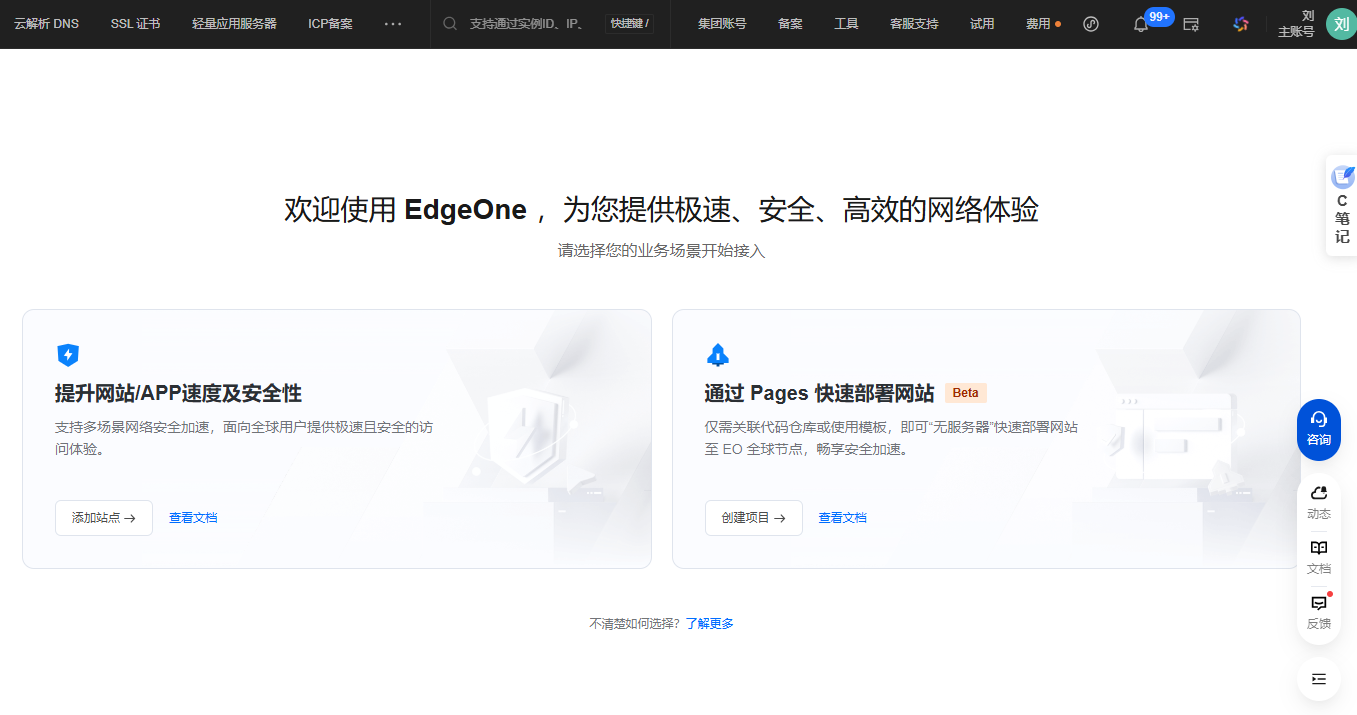Click 提升网站/APP速度及安全性 card title
The image size is (1357, 715).
(178, 393)
